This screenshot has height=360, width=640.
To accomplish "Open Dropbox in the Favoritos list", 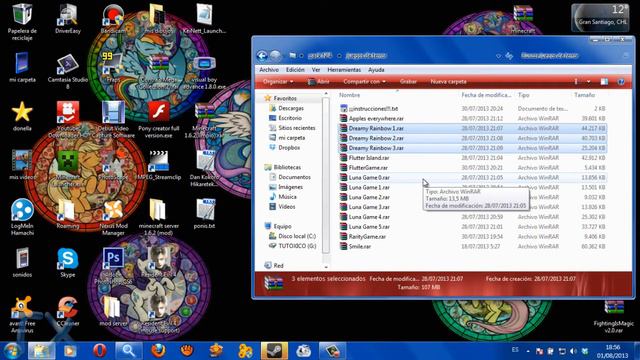I will [289, 148].
